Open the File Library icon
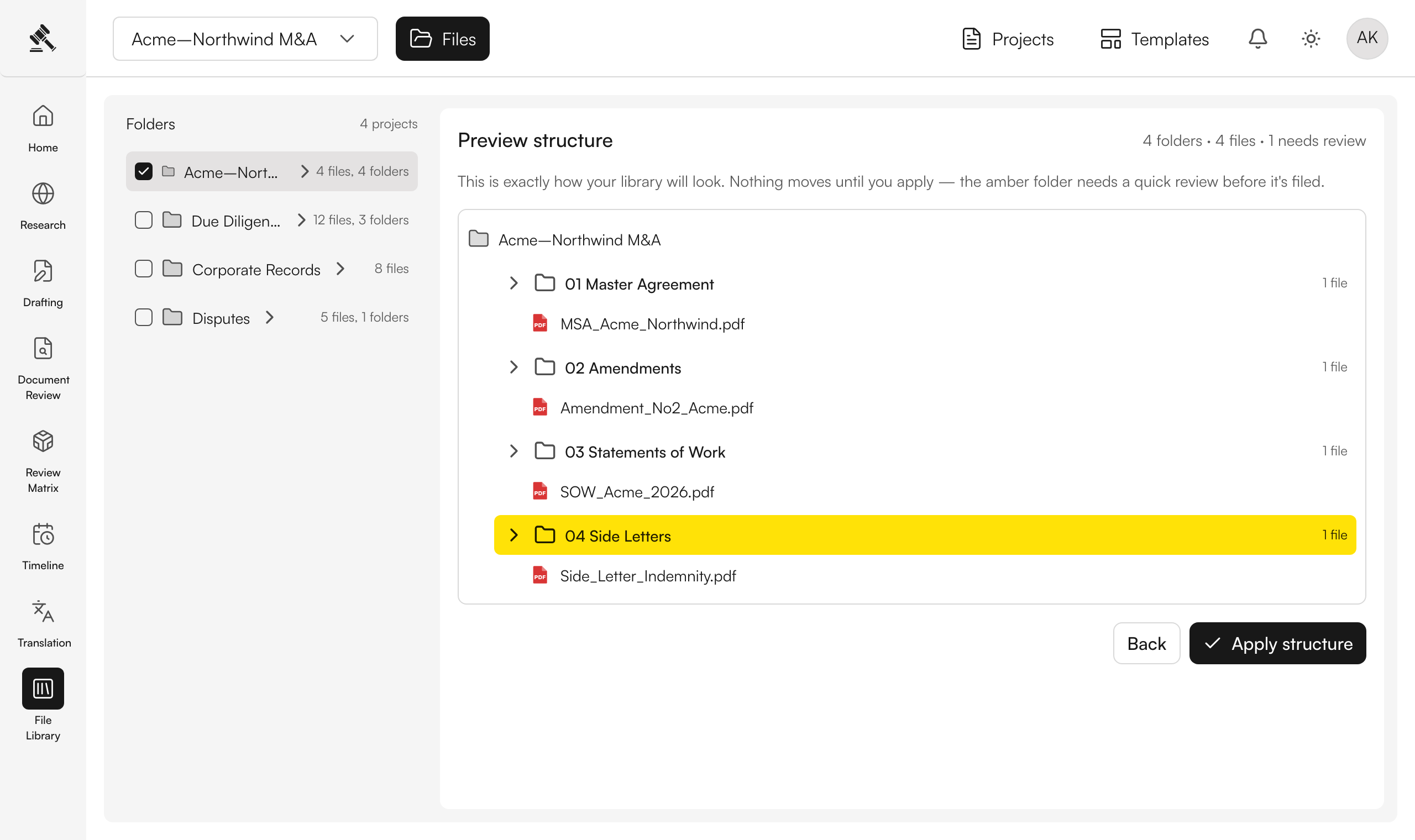The width and height of the screenshot is (1415, 840). click(x=43, y=689)
